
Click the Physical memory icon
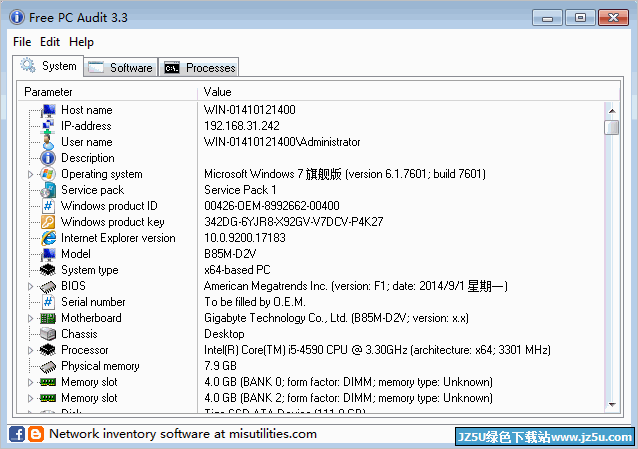click(48, 366)
